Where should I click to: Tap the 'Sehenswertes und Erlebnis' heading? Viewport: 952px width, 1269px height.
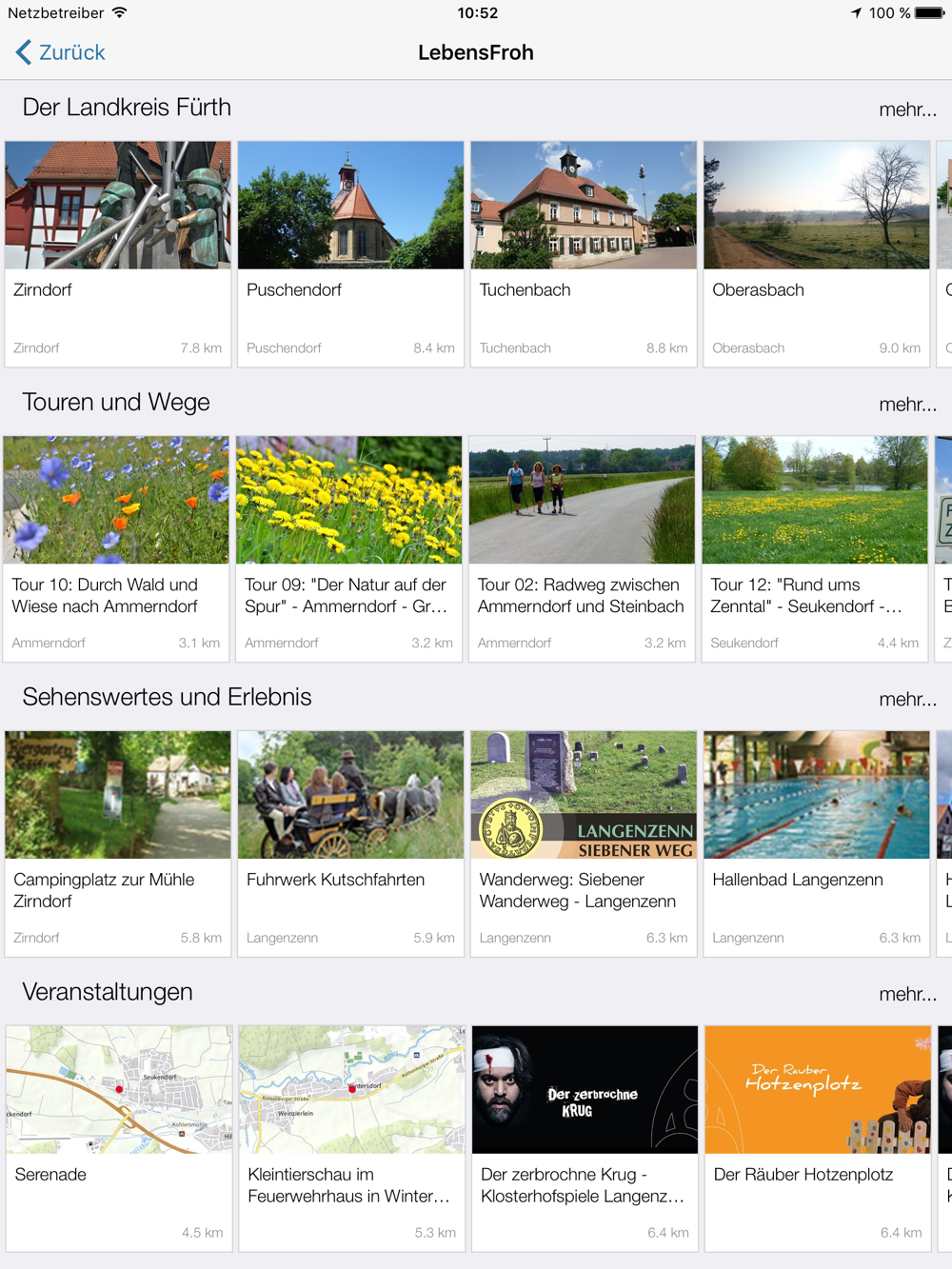[x=167, y=697]
